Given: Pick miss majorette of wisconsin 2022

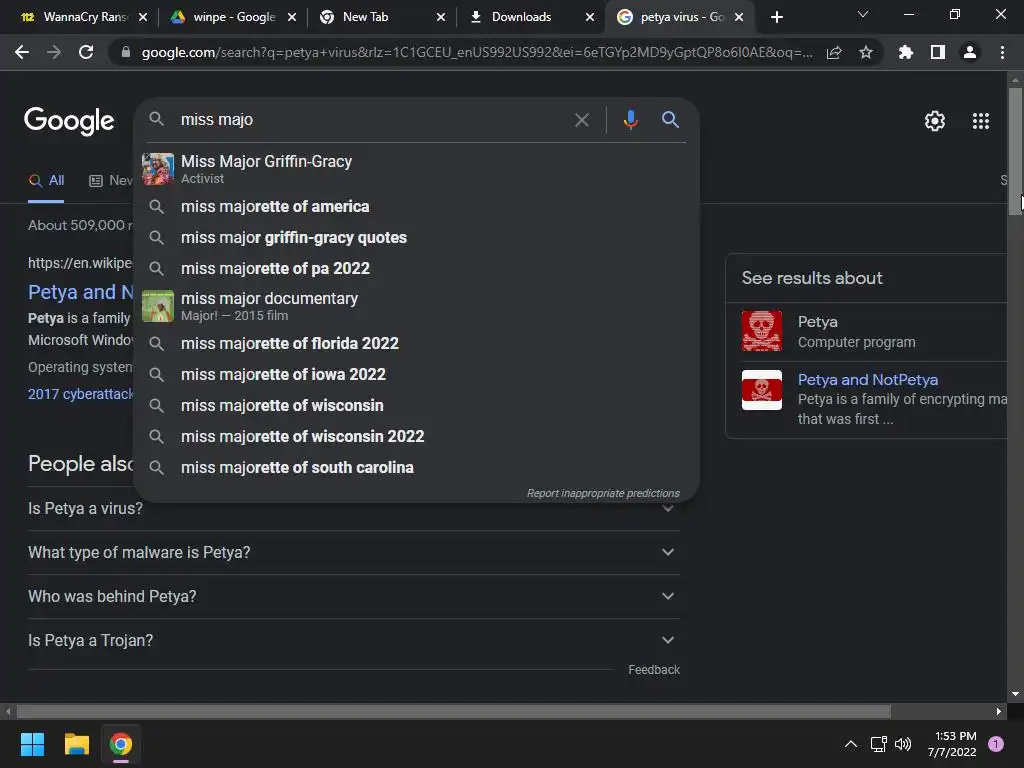Looking at the screenshot, I should (x=416, y=436).
